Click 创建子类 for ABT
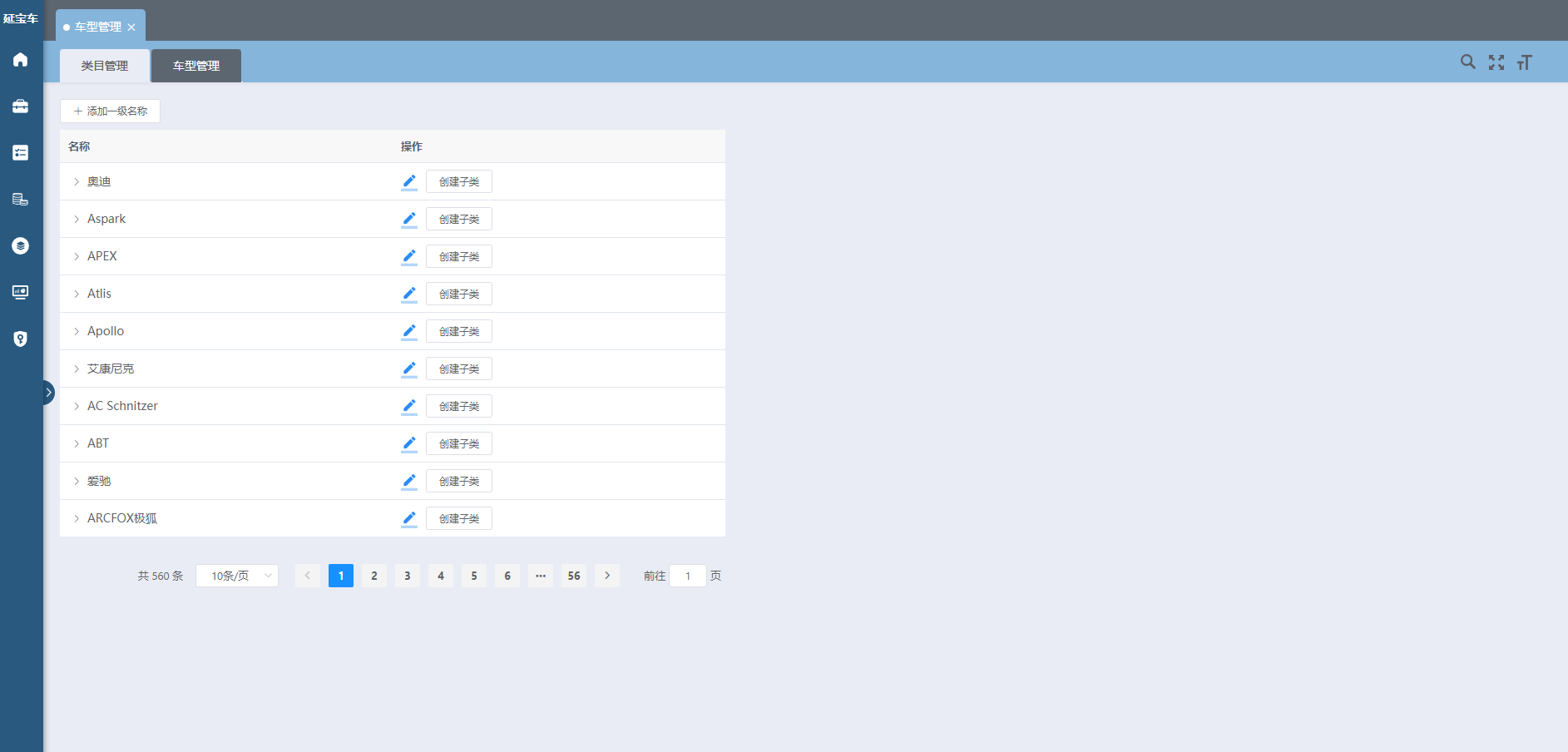The height and width of the screenshot is (752, 1568). [x=459, y=443]
